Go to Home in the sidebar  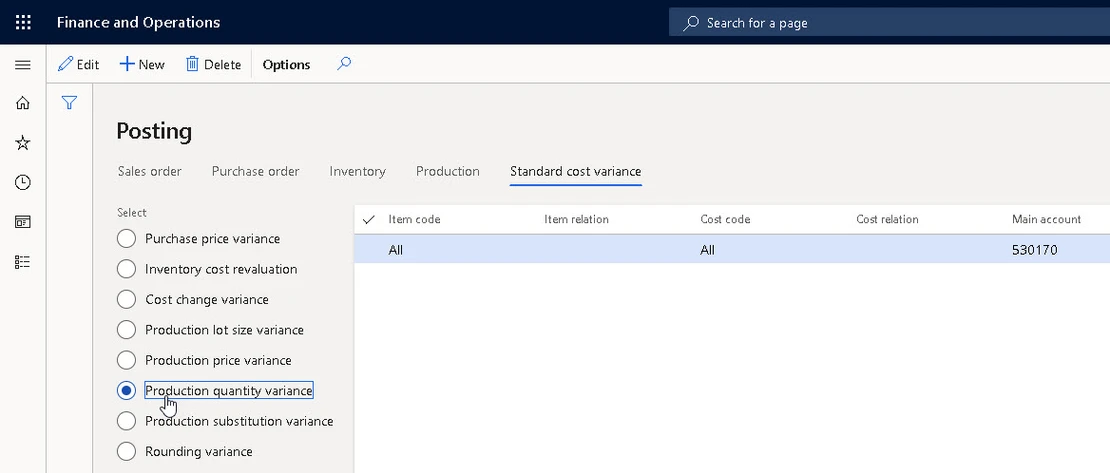pos(23,103)
